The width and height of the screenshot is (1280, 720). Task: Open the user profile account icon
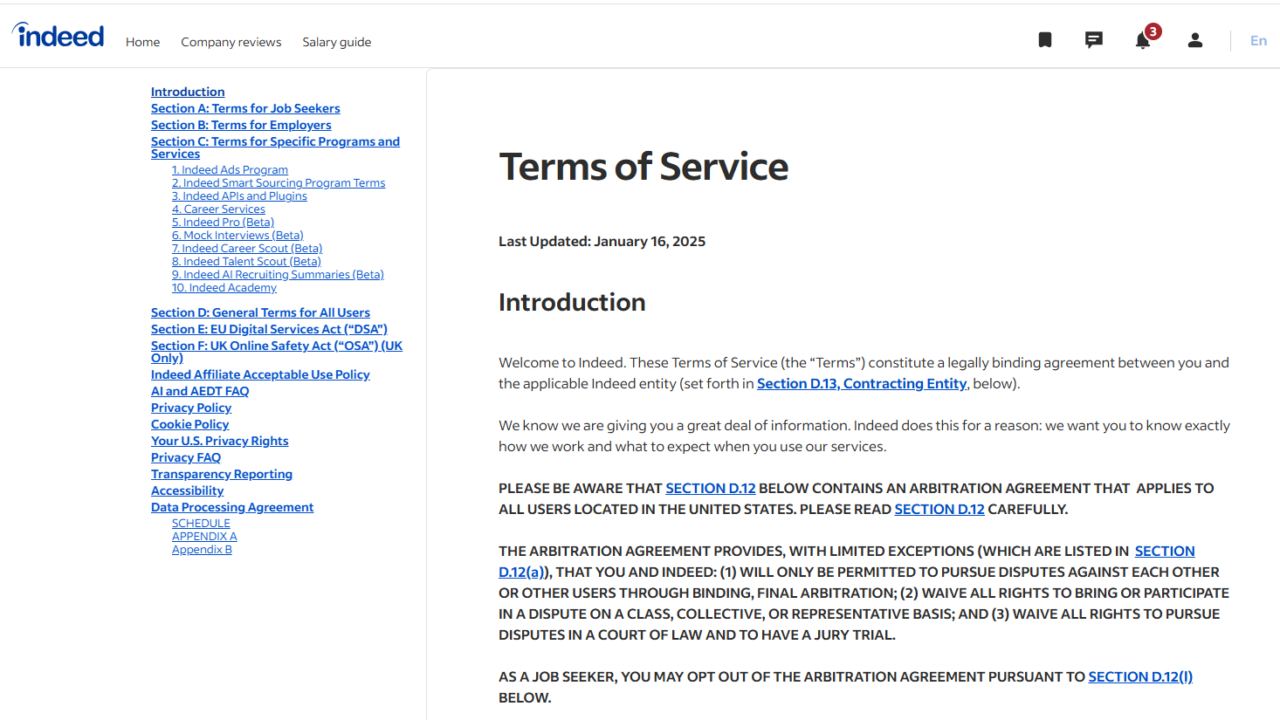coord(1195,40)
